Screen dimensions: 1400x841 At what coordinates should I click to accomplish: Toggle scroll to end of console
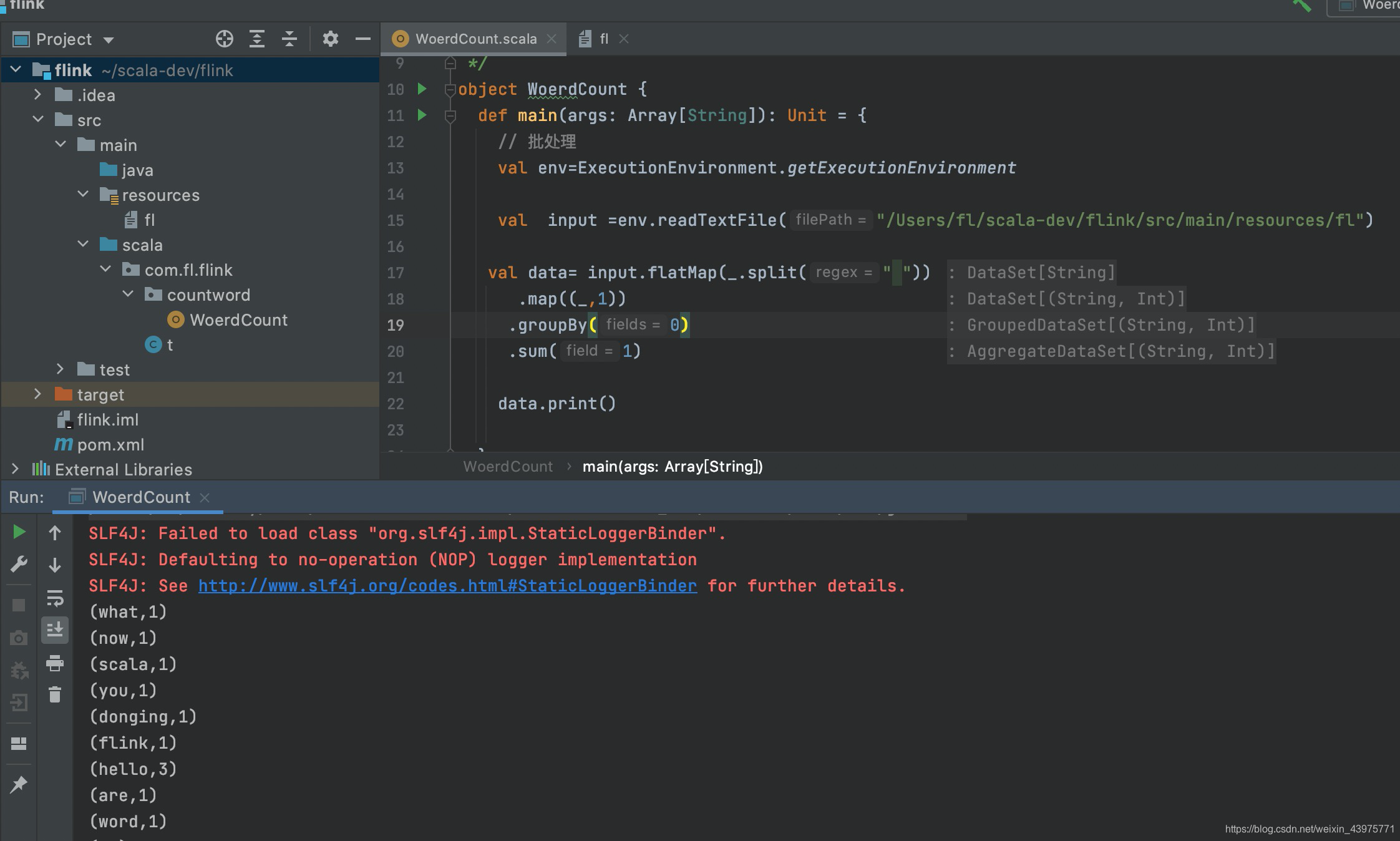pyautogui.click(x=55, y=630)
